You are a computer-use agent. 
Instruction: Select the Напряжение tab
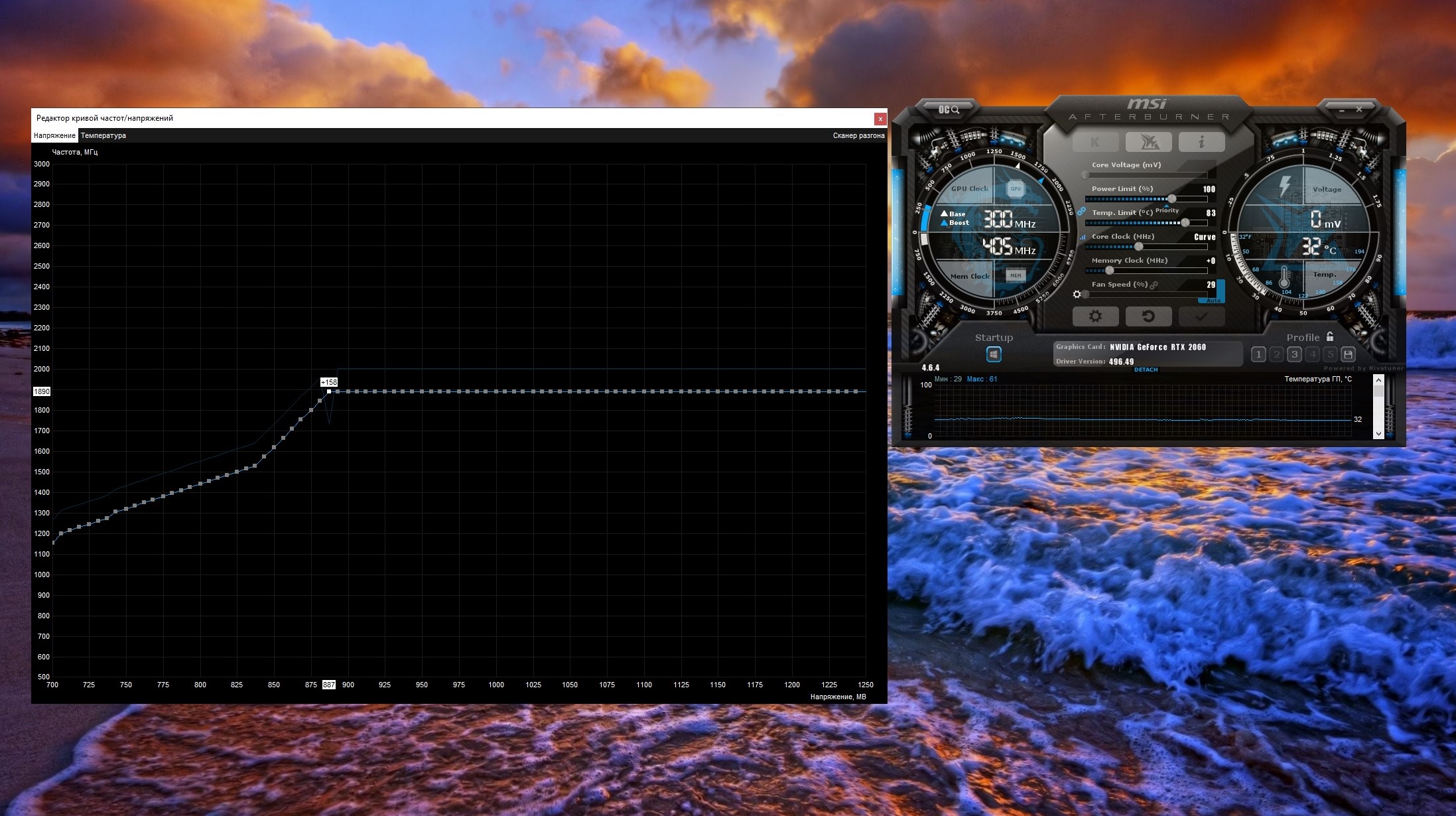[54, 135]
